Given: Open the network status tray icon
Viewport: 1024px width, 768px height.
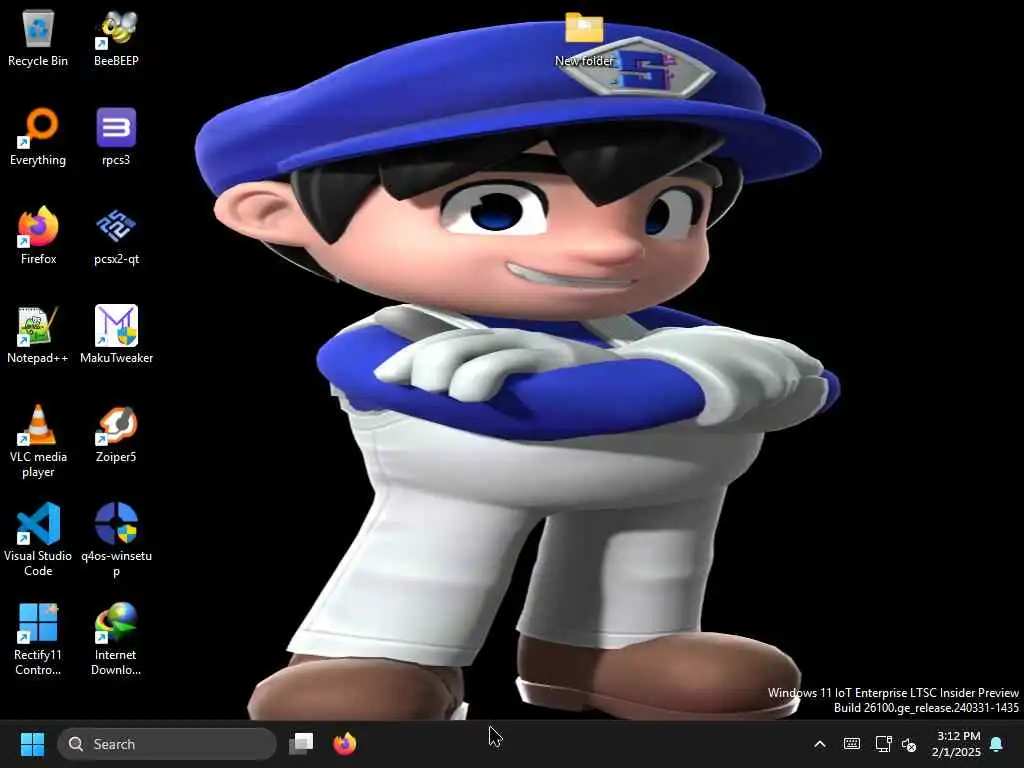Looking at the screenshot, I should (883, 744).
